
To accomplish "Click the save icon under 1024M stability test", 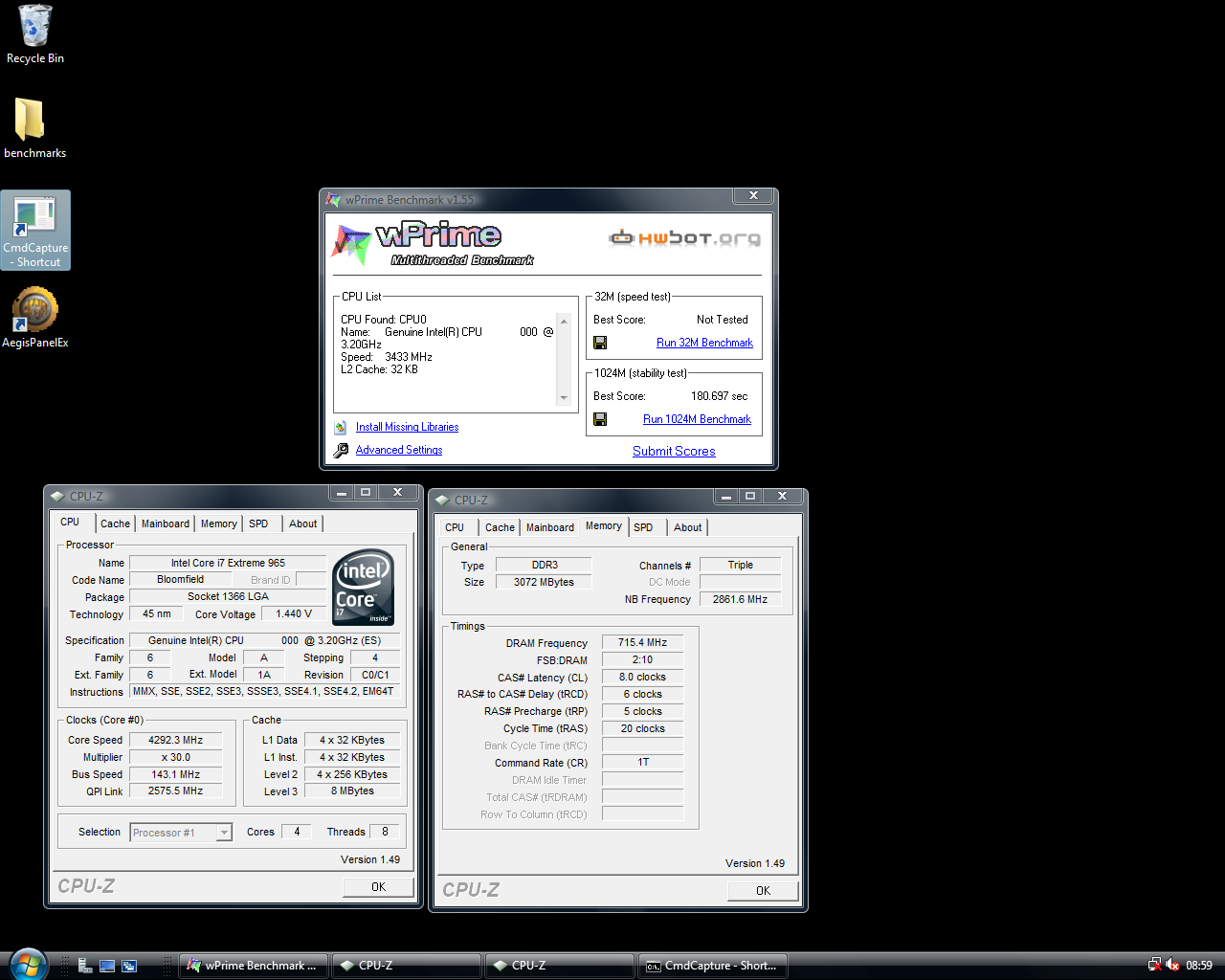I will (x=600, y=419).
